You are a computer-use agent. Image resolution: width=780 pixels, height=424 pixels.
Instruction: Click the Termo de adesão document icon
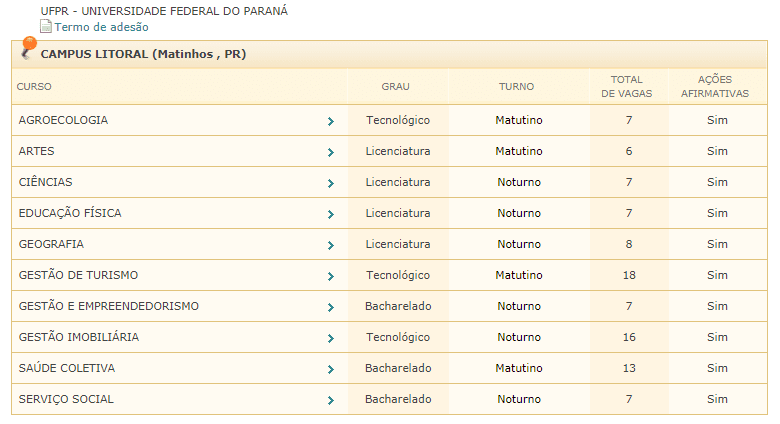(x=46, y=26)
